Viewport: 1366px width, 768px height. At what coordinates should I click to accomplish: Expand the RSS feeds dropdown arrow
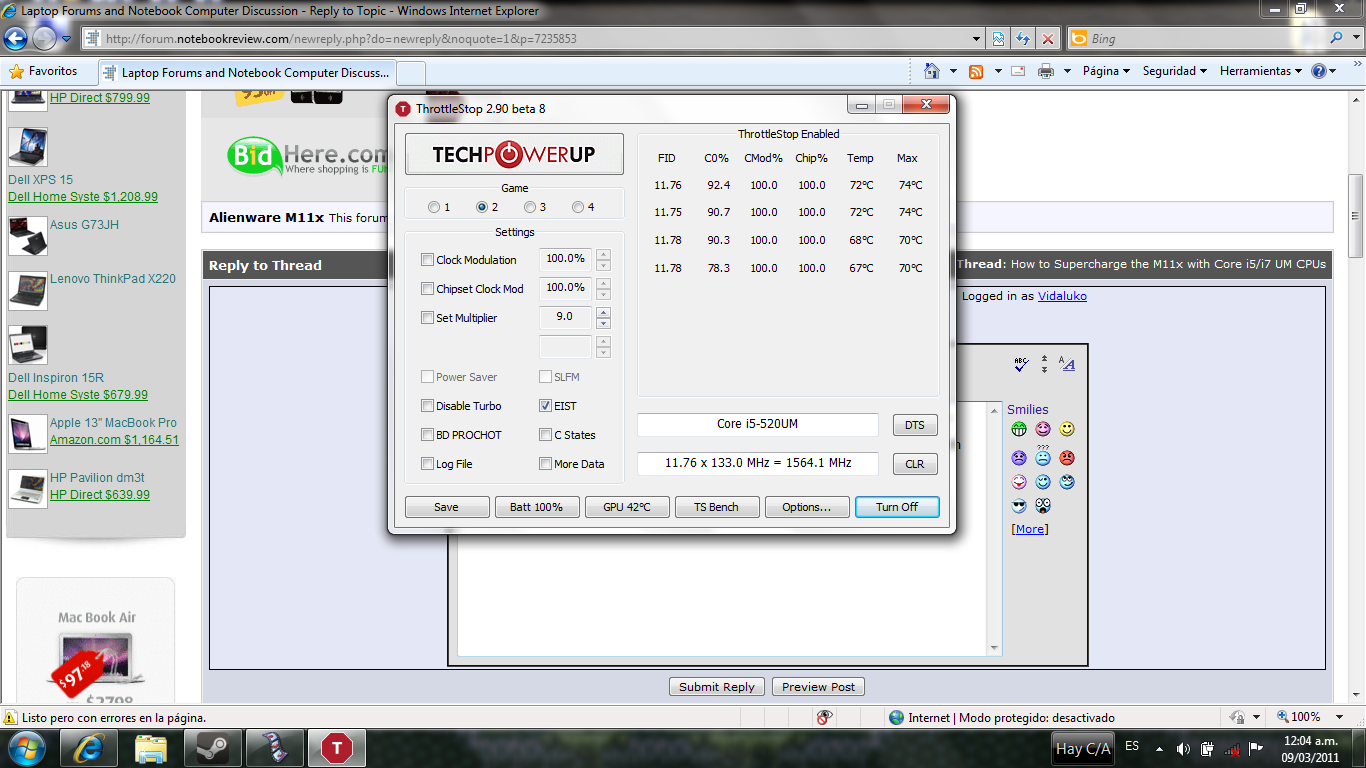pyautogui.click(x=996, y=71)
